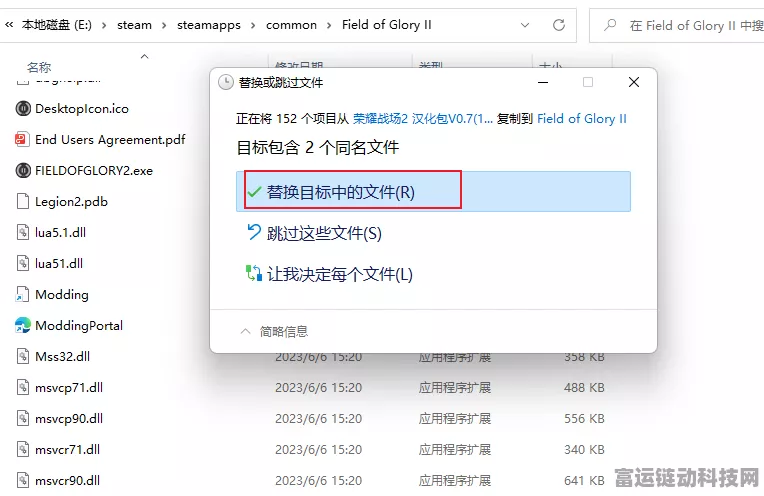The width and height of the screenshot is (764, 496).
Task: Click Field of Glory II breadcrumb
Action: point(386,25)
